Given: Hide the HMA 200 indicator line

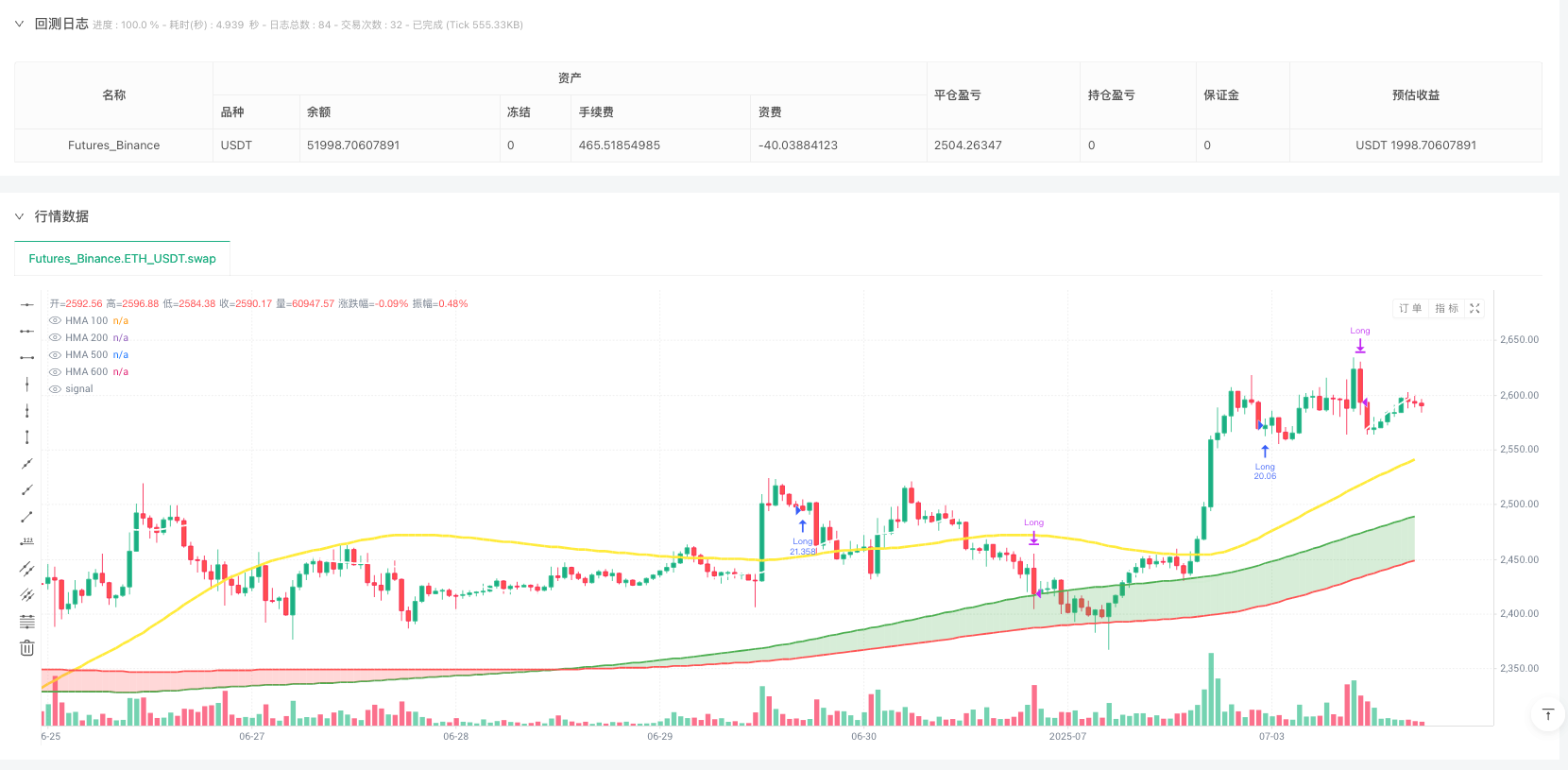Looking at the screenshot, I should click(55, 338).
